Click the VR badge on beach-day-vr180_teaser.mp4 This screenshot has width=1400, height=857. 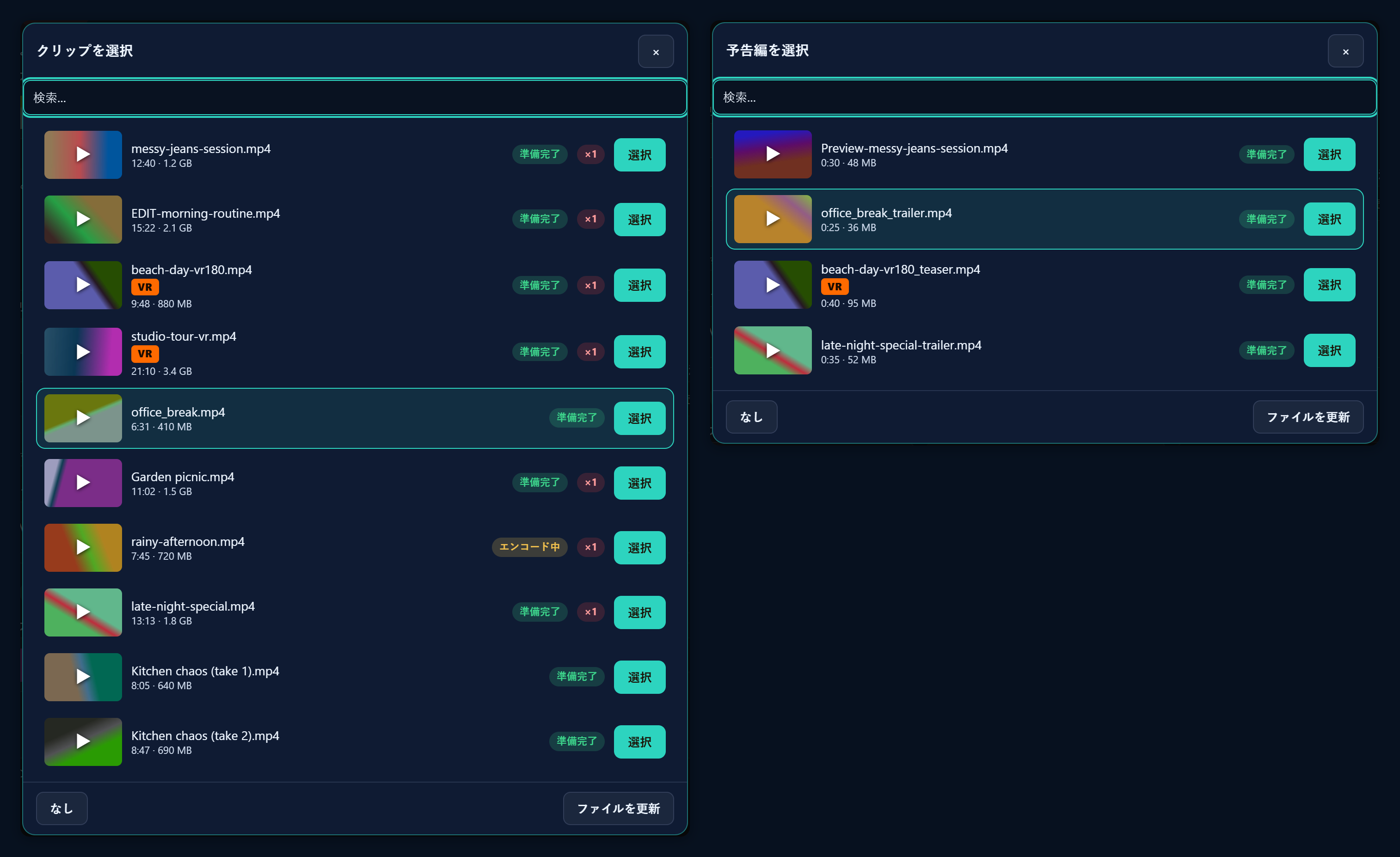[835, 286]
